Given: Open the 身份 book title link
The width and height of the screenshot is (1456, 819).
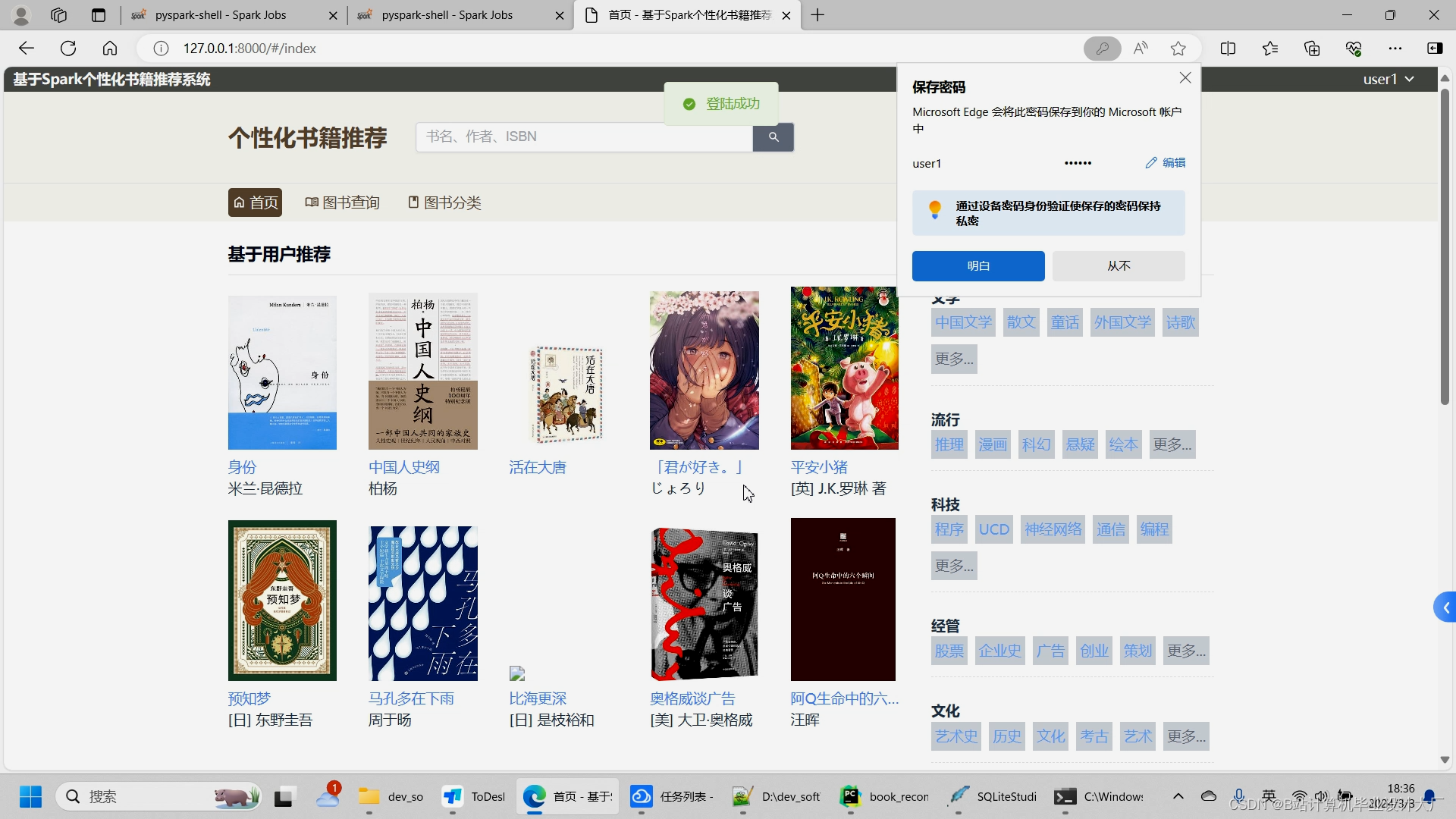Looking at the screenshot, I should 243,467.
